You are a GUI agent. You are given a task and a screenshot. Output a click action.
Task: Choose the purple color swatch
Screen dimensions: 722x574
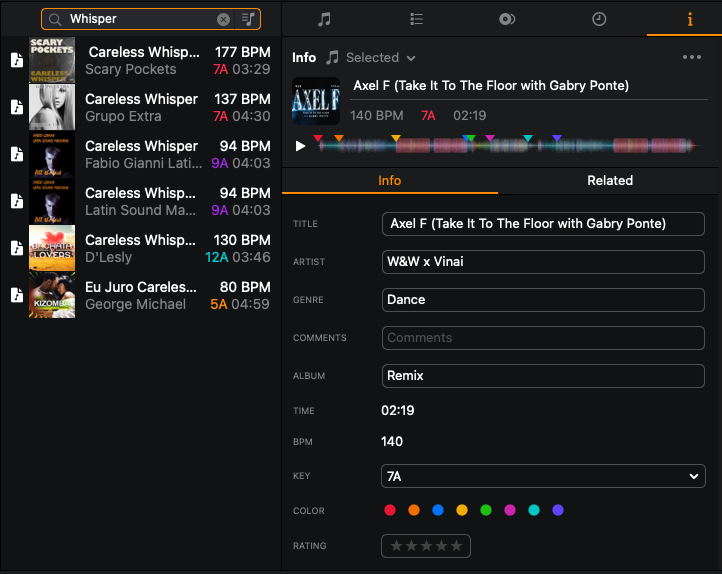click(558, 510)
